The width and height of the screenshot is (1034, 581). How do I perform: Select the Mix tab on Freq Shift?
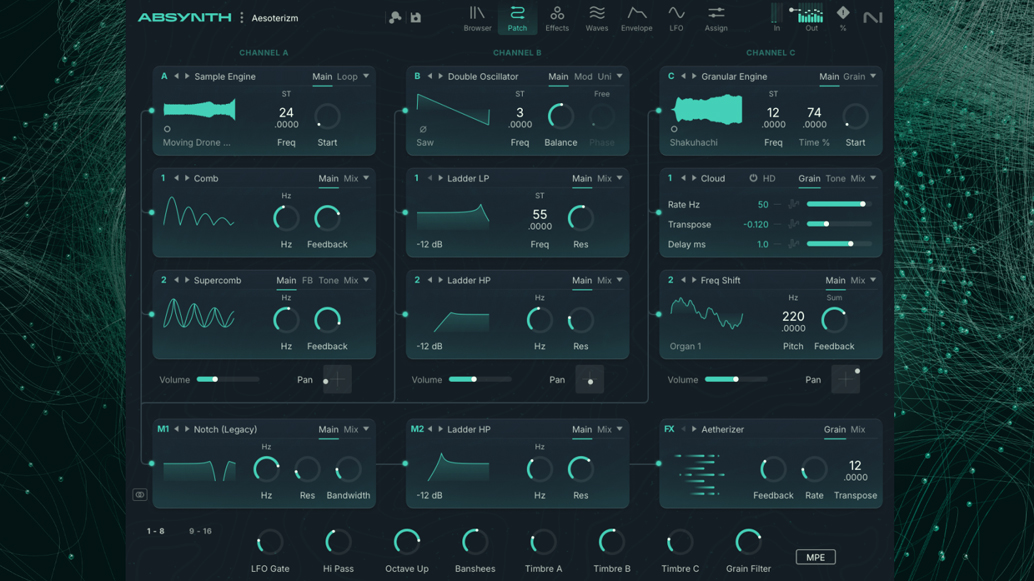858,280
